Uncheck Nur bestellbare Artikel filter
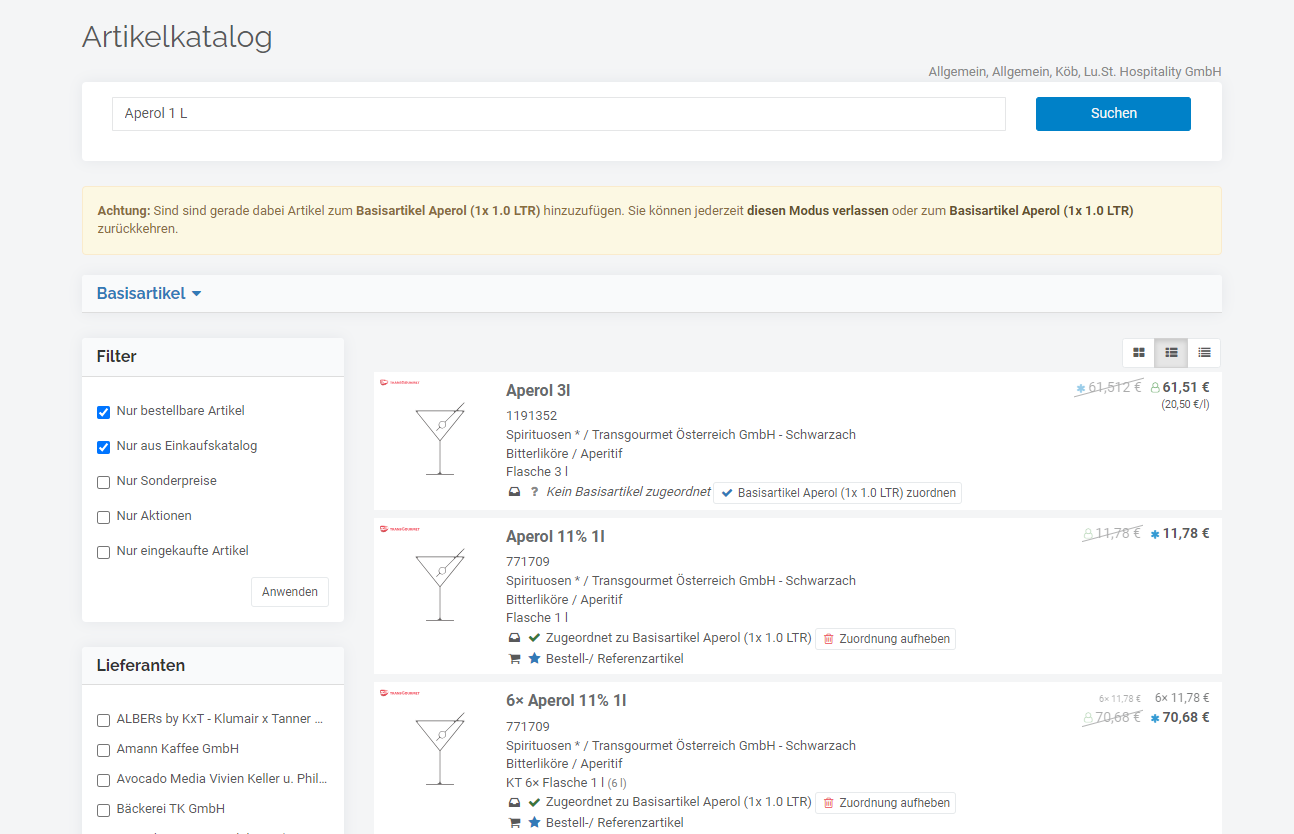The height and width of the screenshot is (834, 1294). [x=103, y=412]
